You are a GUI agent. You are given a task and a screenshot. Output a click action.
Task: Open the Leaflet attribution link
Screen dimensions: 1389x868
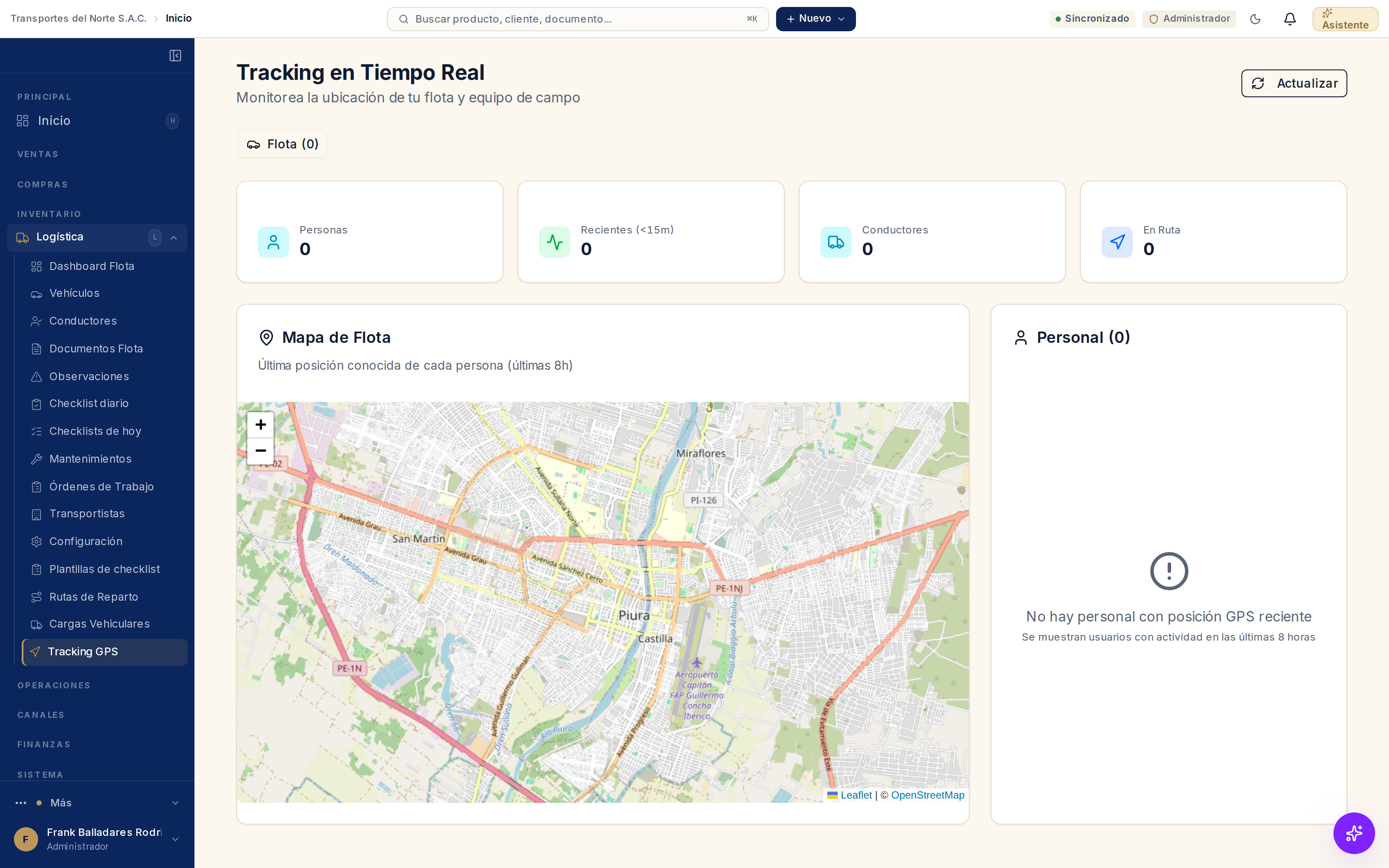click(856, 795)
